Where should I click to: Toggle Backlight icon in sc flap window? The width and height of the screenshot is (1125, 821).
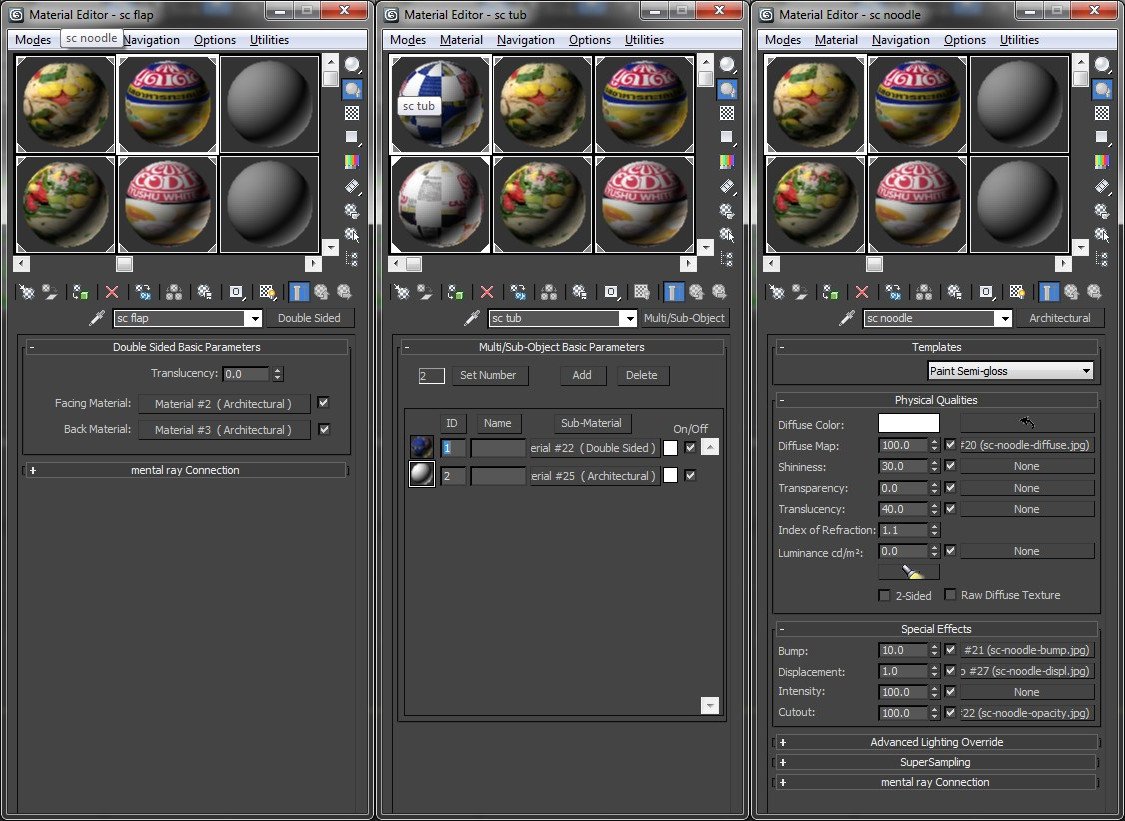coord(352,90)
